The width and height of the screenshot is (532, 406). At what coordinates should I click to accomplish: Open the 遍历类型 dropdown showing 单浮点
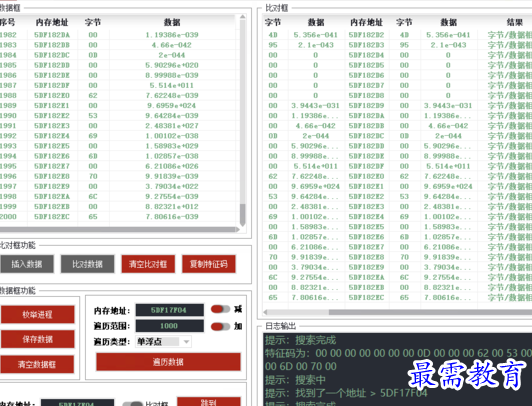(x=163, y=342)
